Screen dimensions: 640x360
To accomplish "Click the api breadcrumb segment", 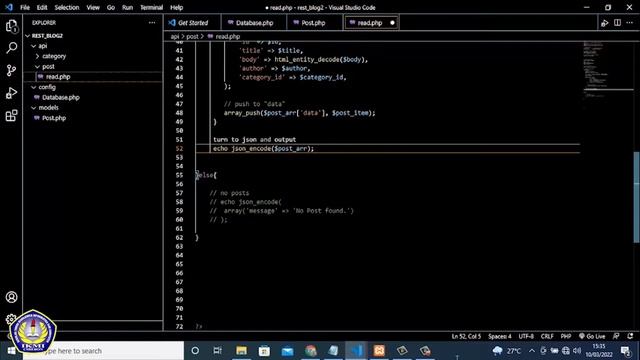I will [175, 36].
